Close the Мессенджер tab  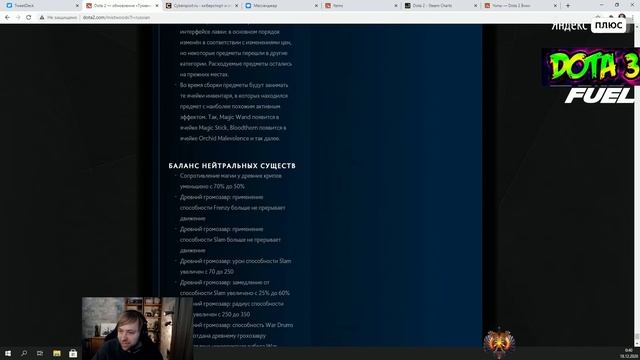point(316,6)
